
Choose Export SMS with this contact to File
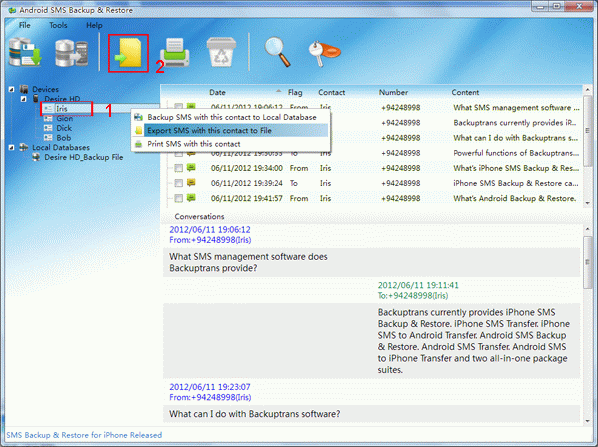(x=231, y=130)
